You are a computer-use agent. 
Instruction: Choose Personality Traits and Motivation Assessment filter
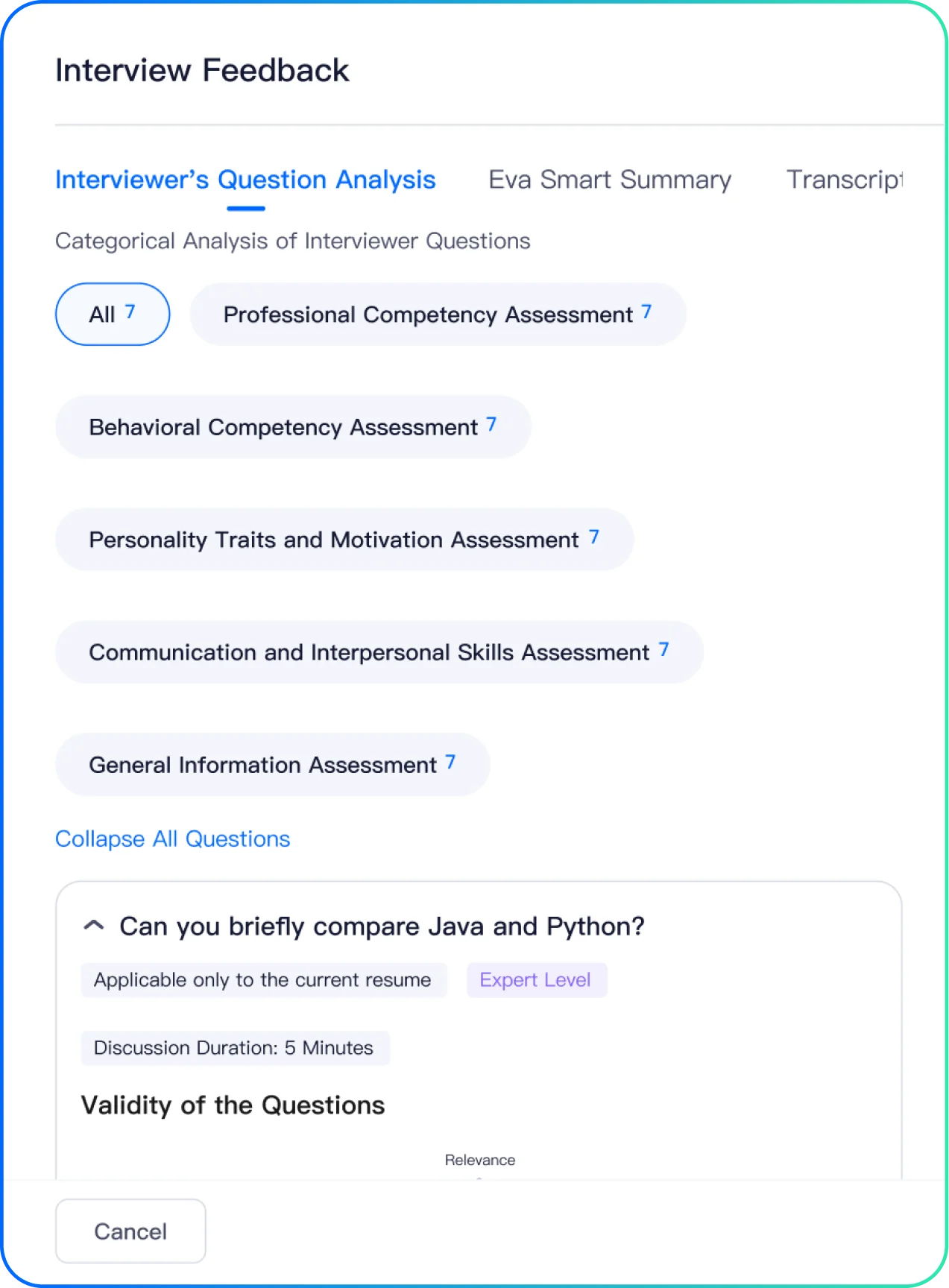(x=344, y=539)
